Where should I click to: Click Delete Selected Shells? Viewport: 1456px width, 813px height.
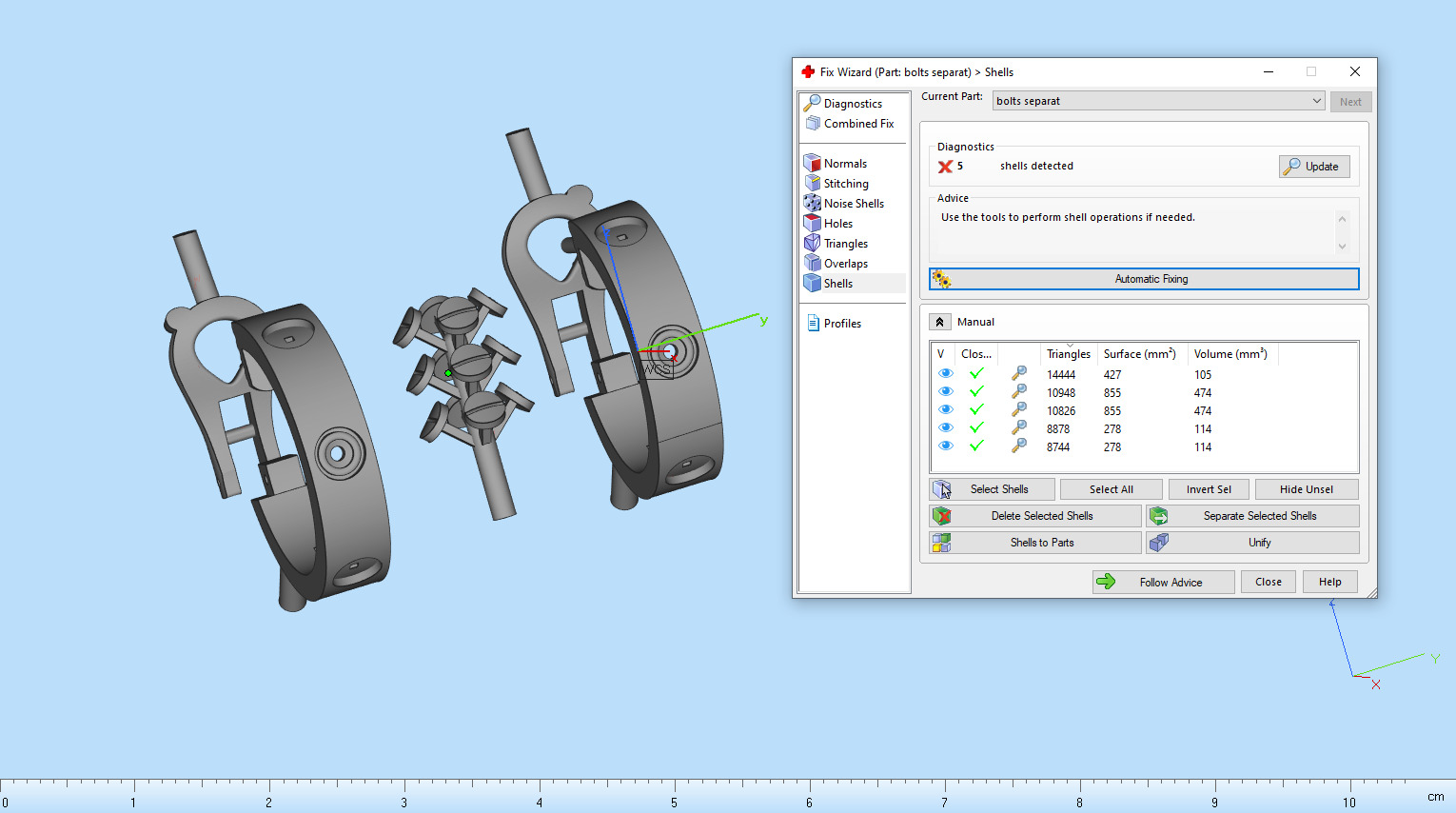(x=1035, y=516)
